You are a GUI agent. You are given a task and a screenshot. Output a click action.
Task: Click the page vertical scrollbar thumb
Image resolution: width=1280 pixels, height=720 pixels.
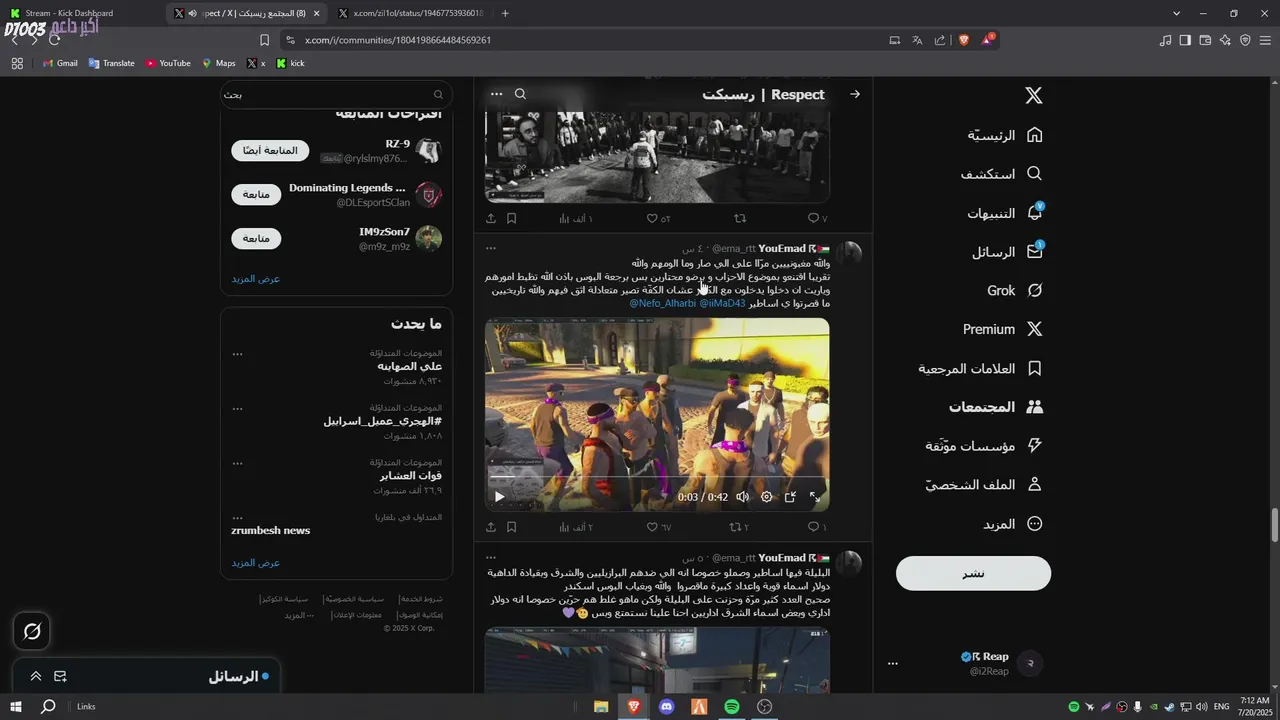pos(1275,525)
